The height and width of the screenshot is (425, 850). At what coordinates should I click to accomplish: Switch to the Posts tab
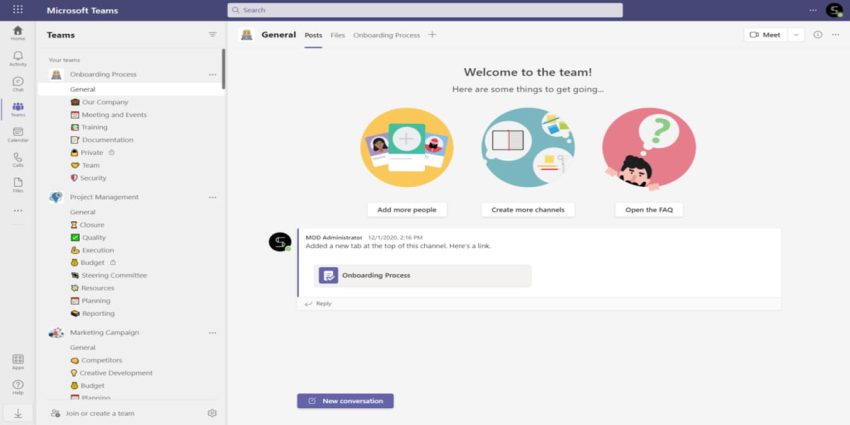[x=313, y=35]
